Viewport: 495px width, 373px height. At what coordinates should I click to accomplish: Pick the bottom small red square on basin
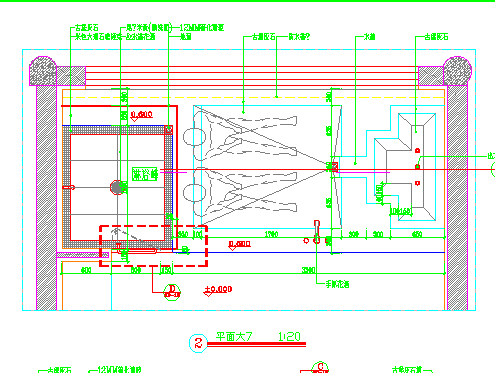click(417, 183)
